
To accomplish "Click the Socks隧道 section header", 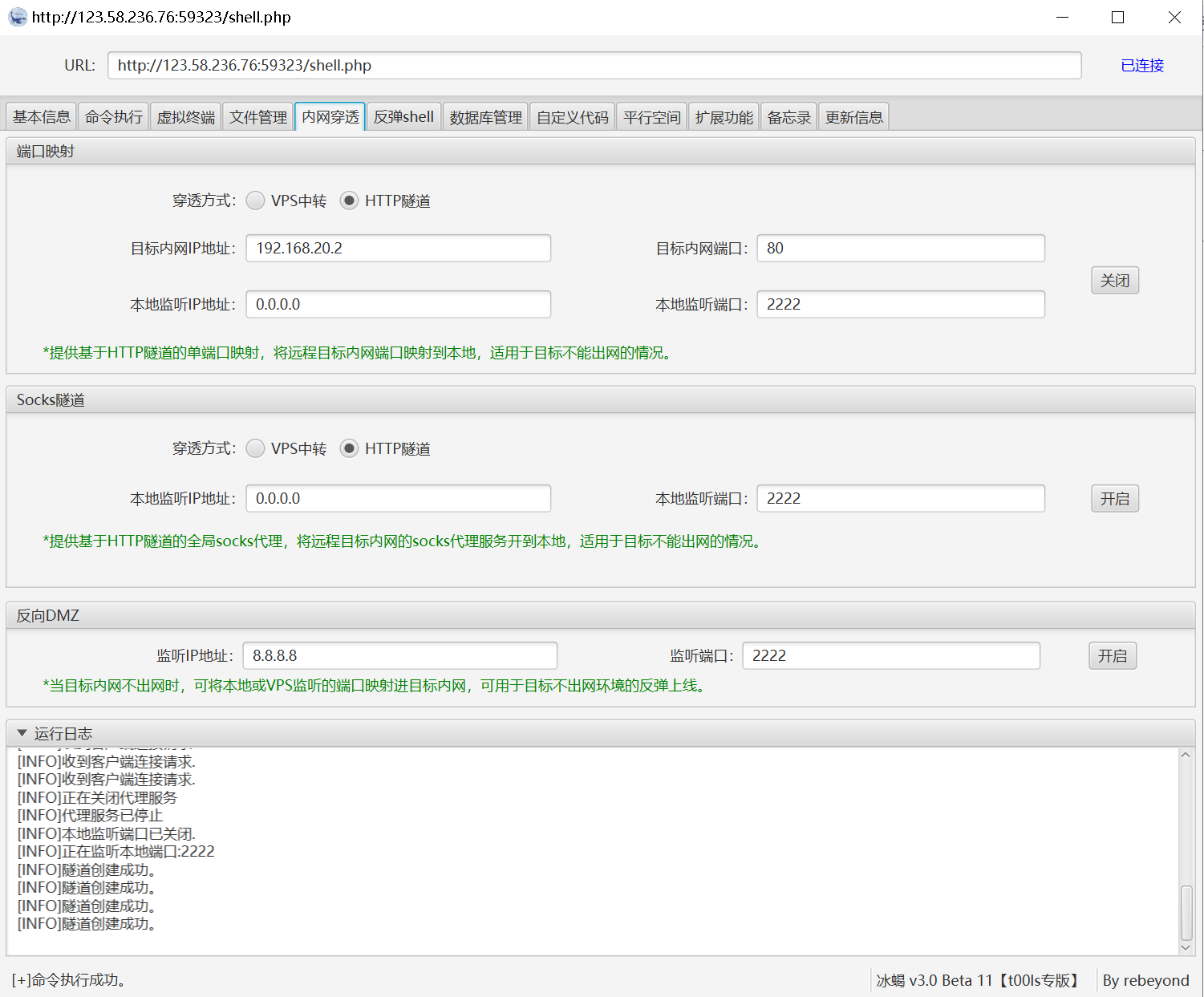I will coord(601,400).
